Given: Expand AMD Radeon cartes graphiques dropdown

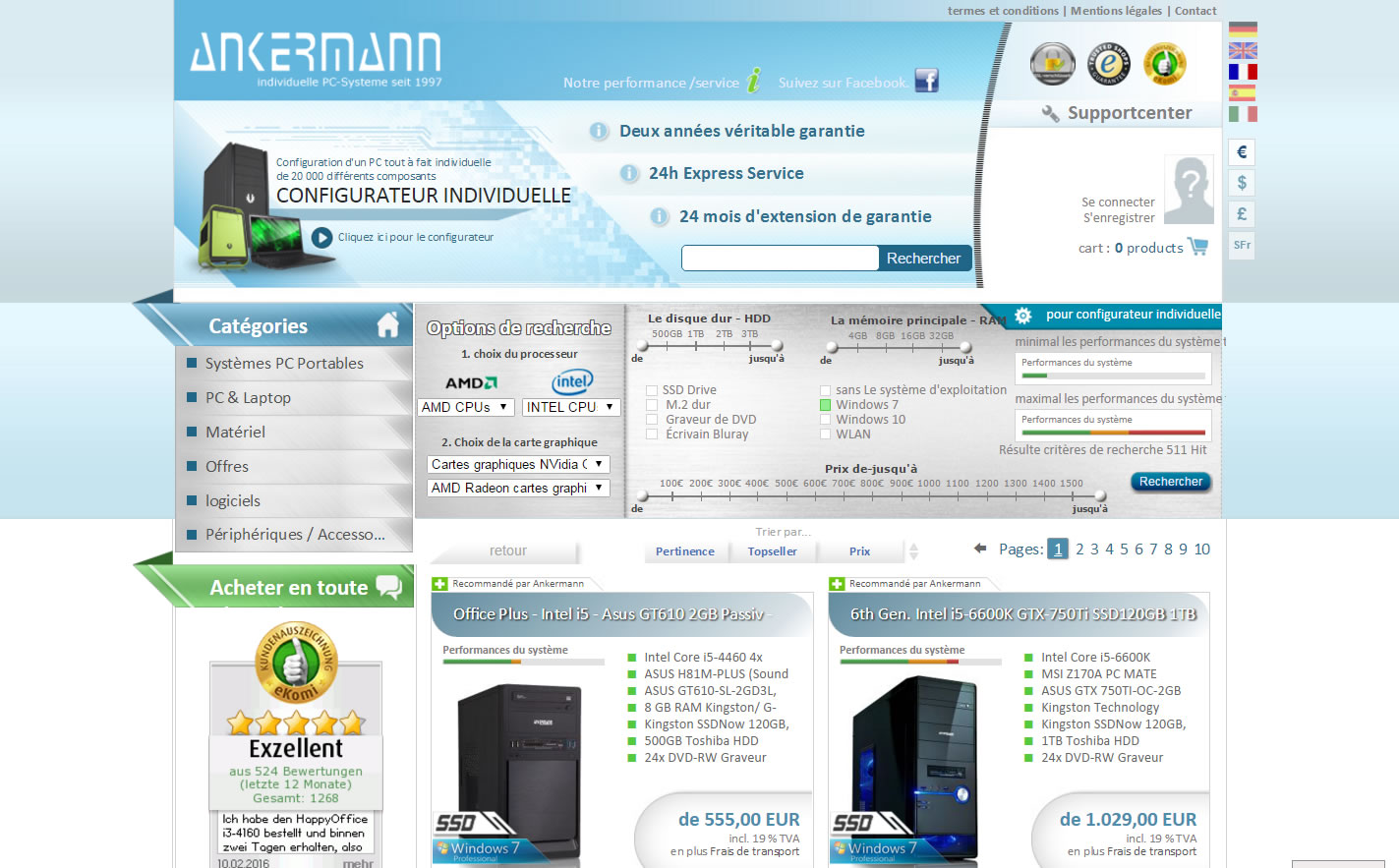Looking at the screenshot, I should point(518,488).
